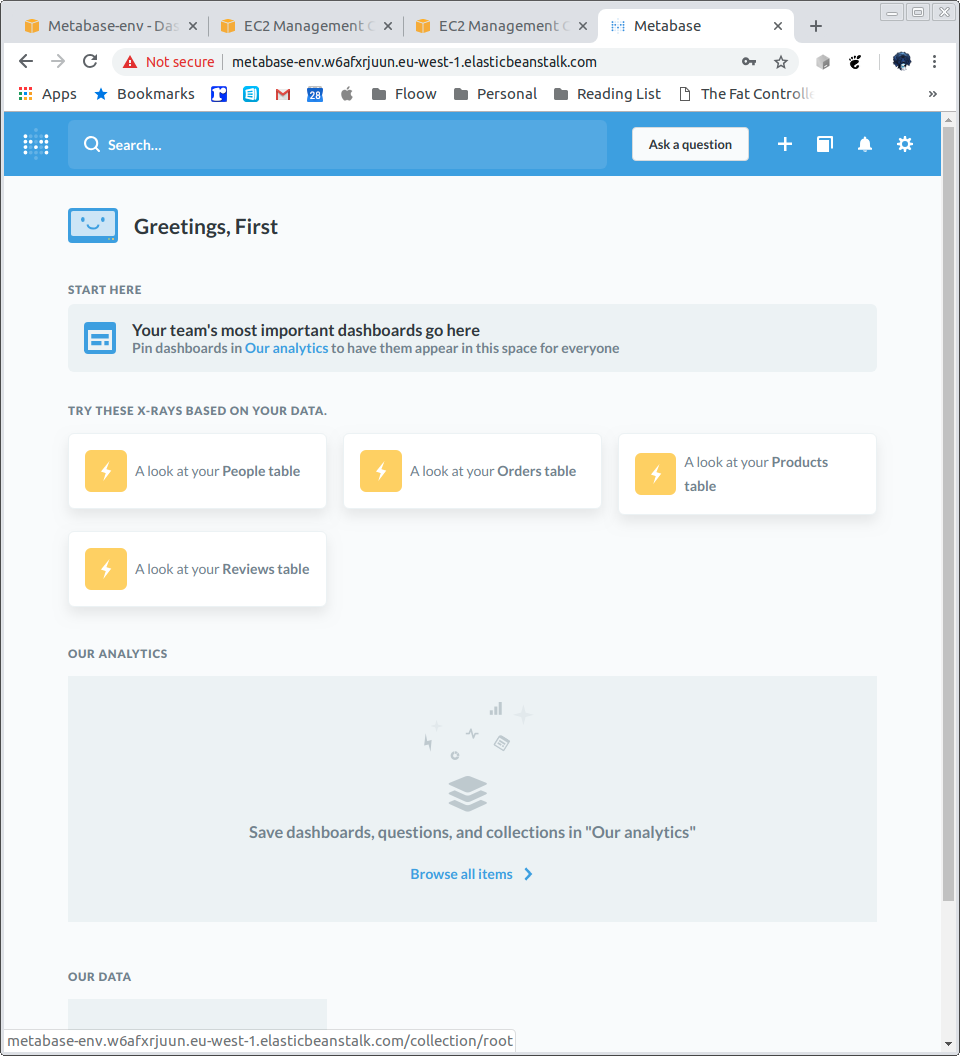Open the browse data icon
This screenshot has width=960, height=1056.
coord(824,144)
